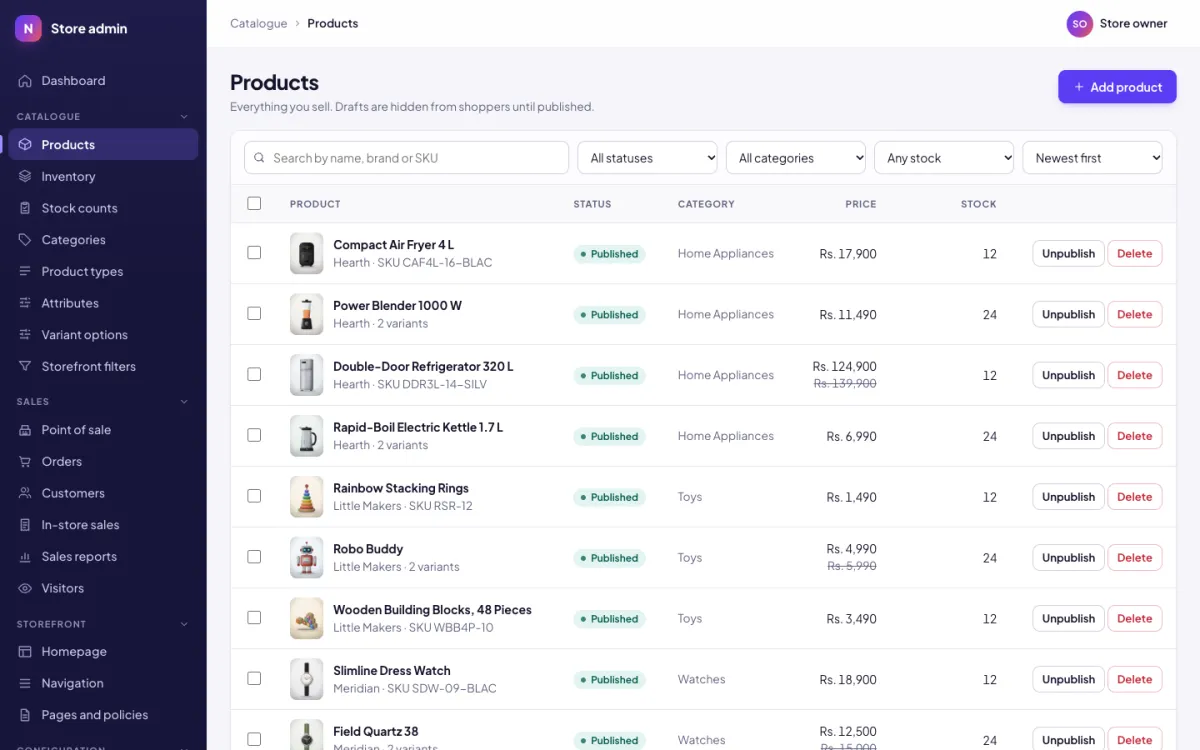The image size is (1200, 750).
Task: Open the All statuses filter dropdown
Action: (647, 158)
